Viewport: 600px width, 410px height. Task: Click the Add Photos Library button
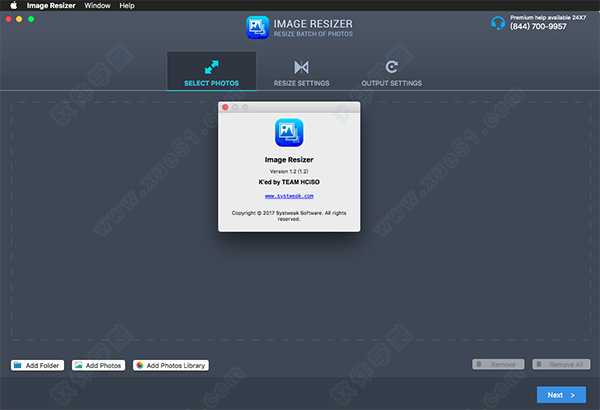[x=171, y=365]
